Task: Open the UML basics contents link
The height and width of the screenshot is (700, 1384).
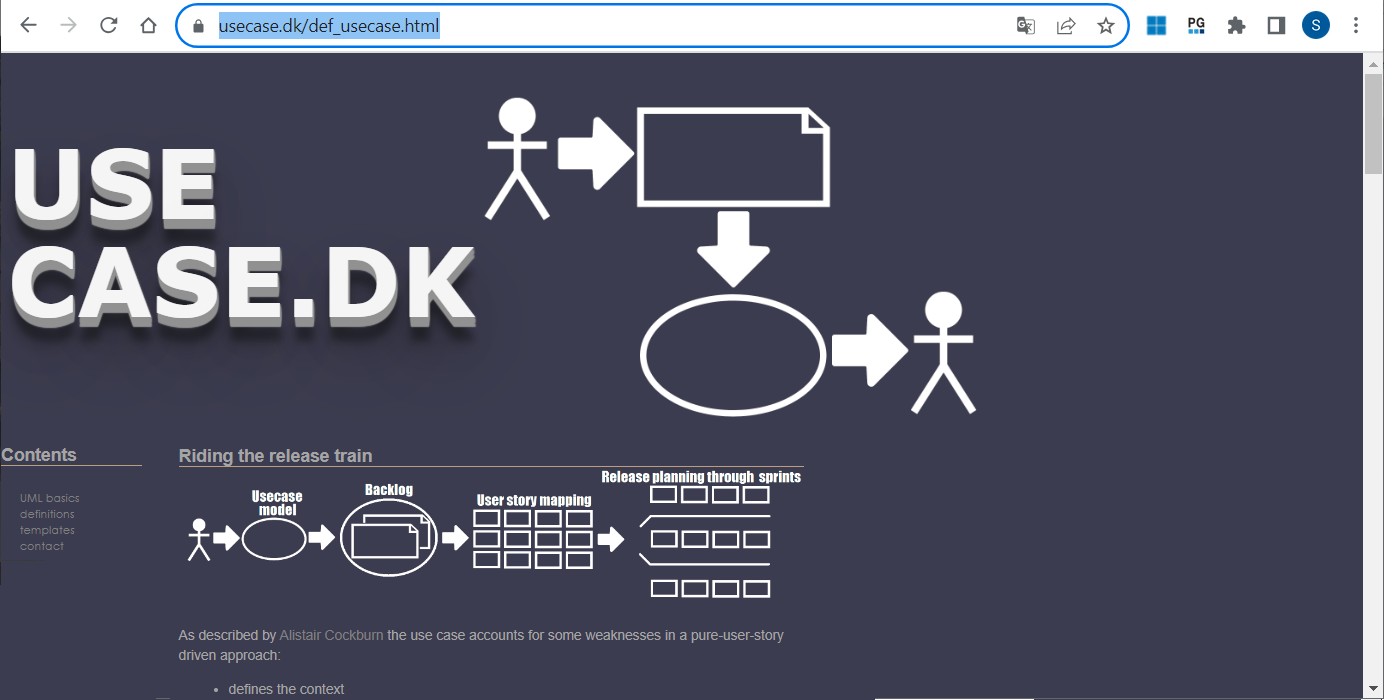Action: [49, 498]
